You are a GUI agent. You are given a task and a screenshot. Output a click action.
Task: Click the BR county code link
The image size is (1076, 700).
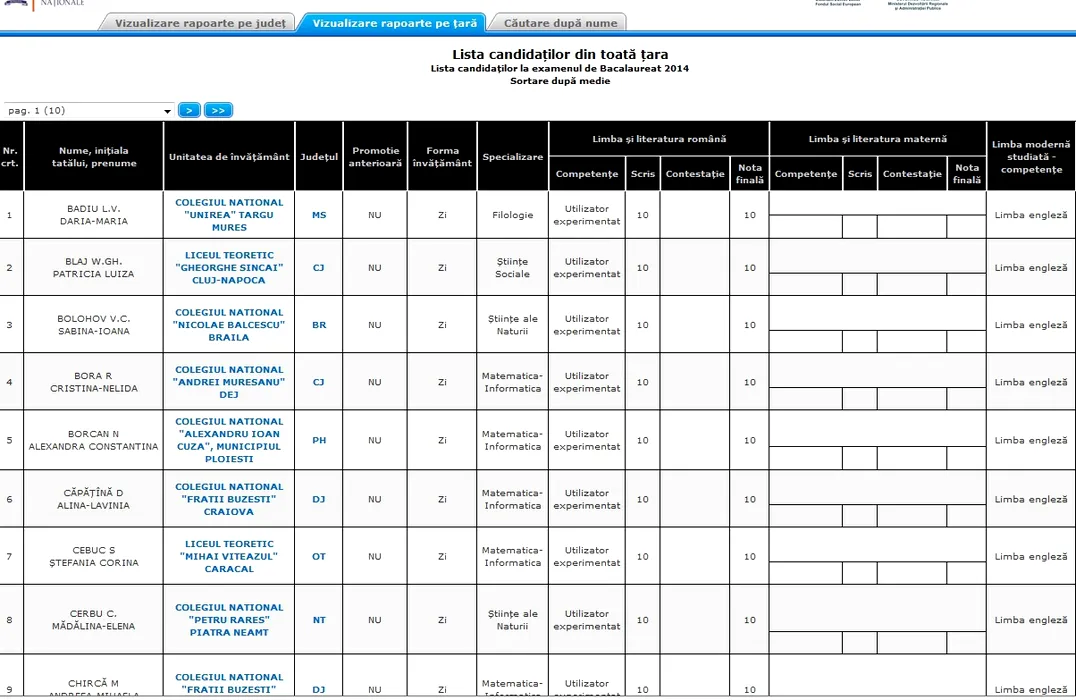pos(319,325)
